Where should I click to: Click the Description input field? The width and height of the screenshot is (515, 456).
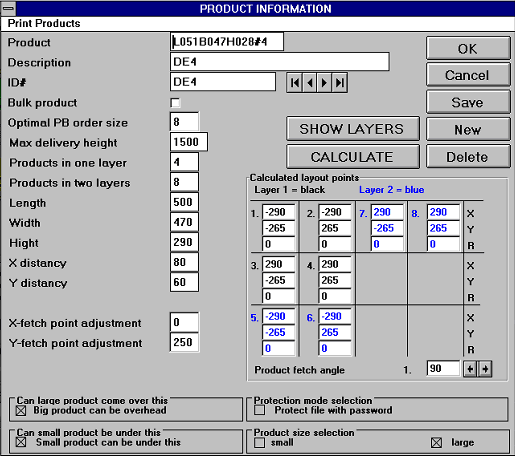click(280, 62)
